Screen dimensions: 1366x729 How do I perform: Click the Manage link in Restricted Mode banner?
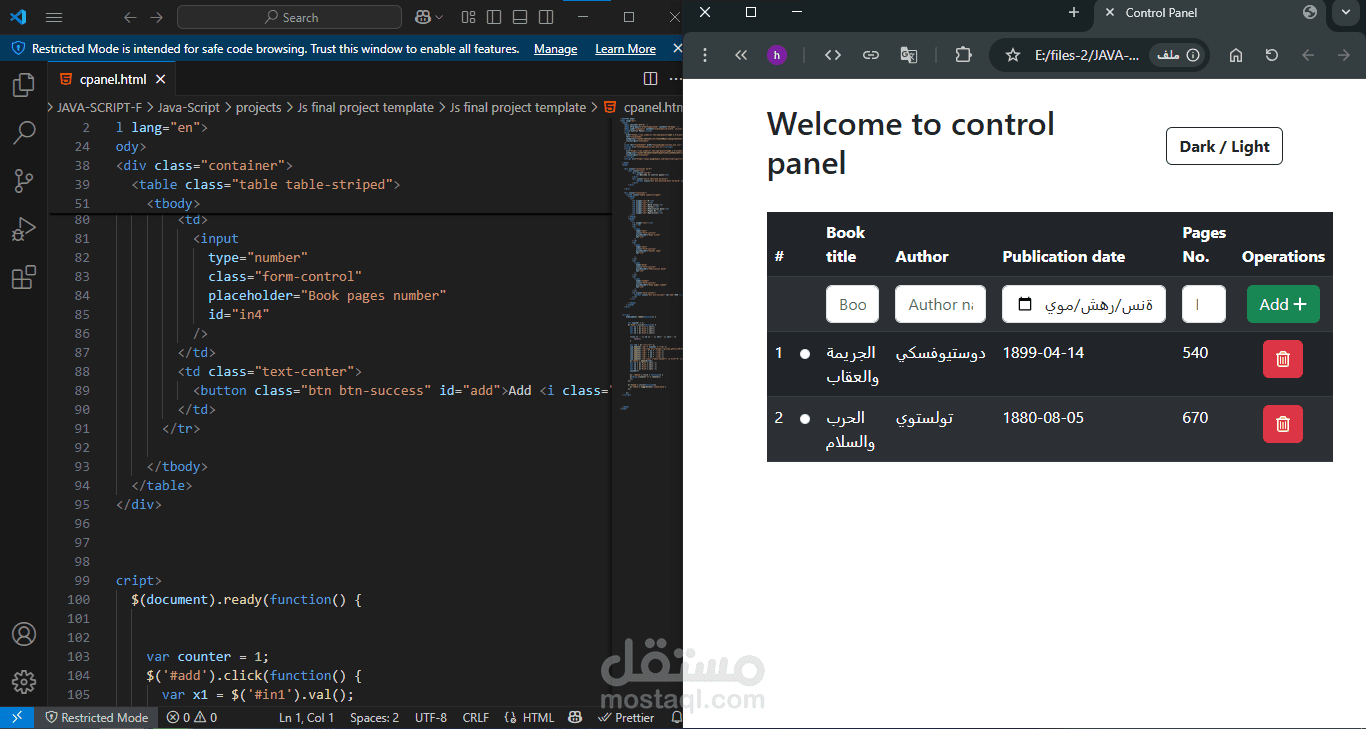pyautogui.click(x=555, y=49)
